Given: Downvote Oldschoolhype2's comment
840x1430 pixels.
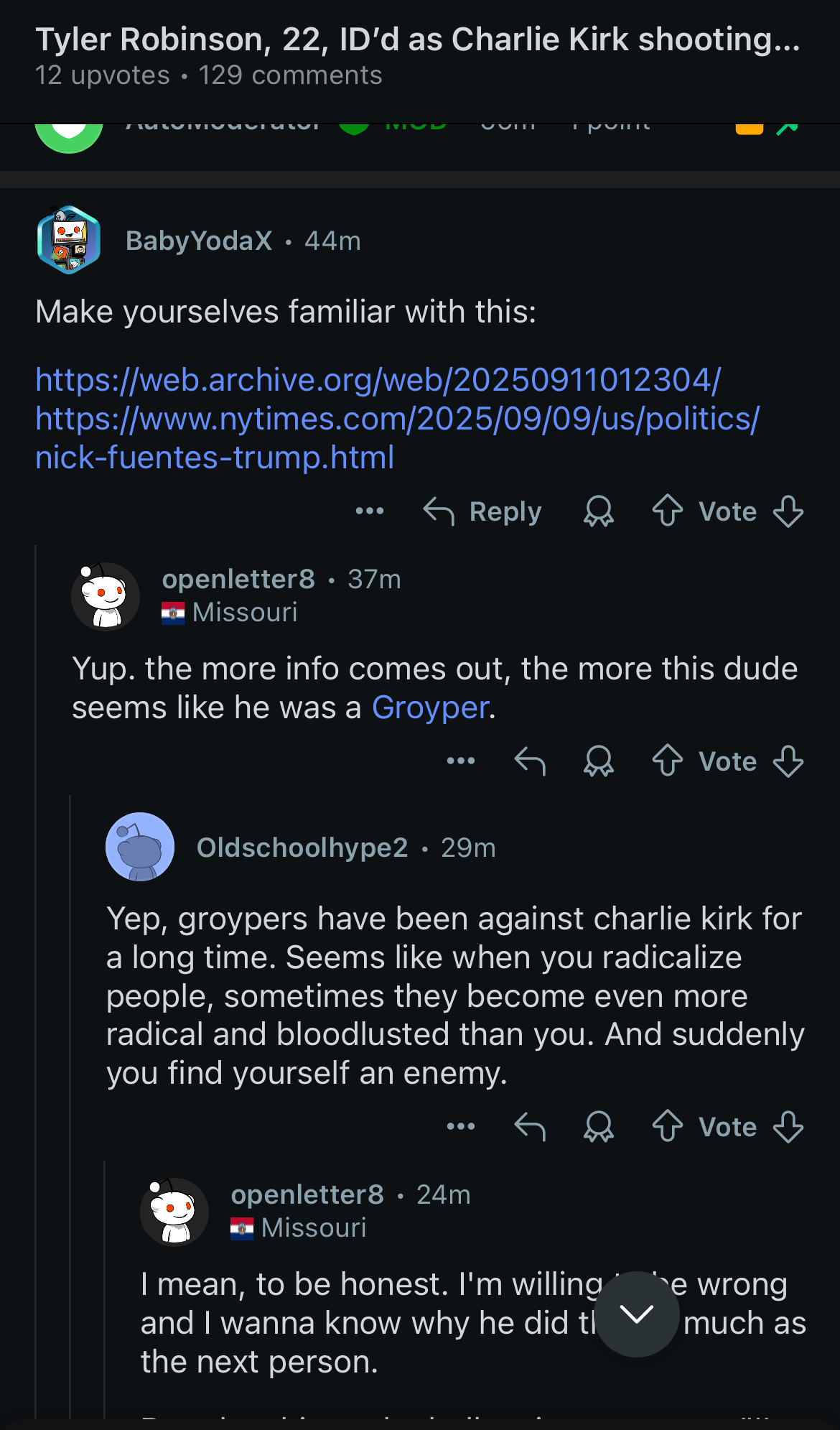Looking at the screenshot, I should [x=788, y=1126].
